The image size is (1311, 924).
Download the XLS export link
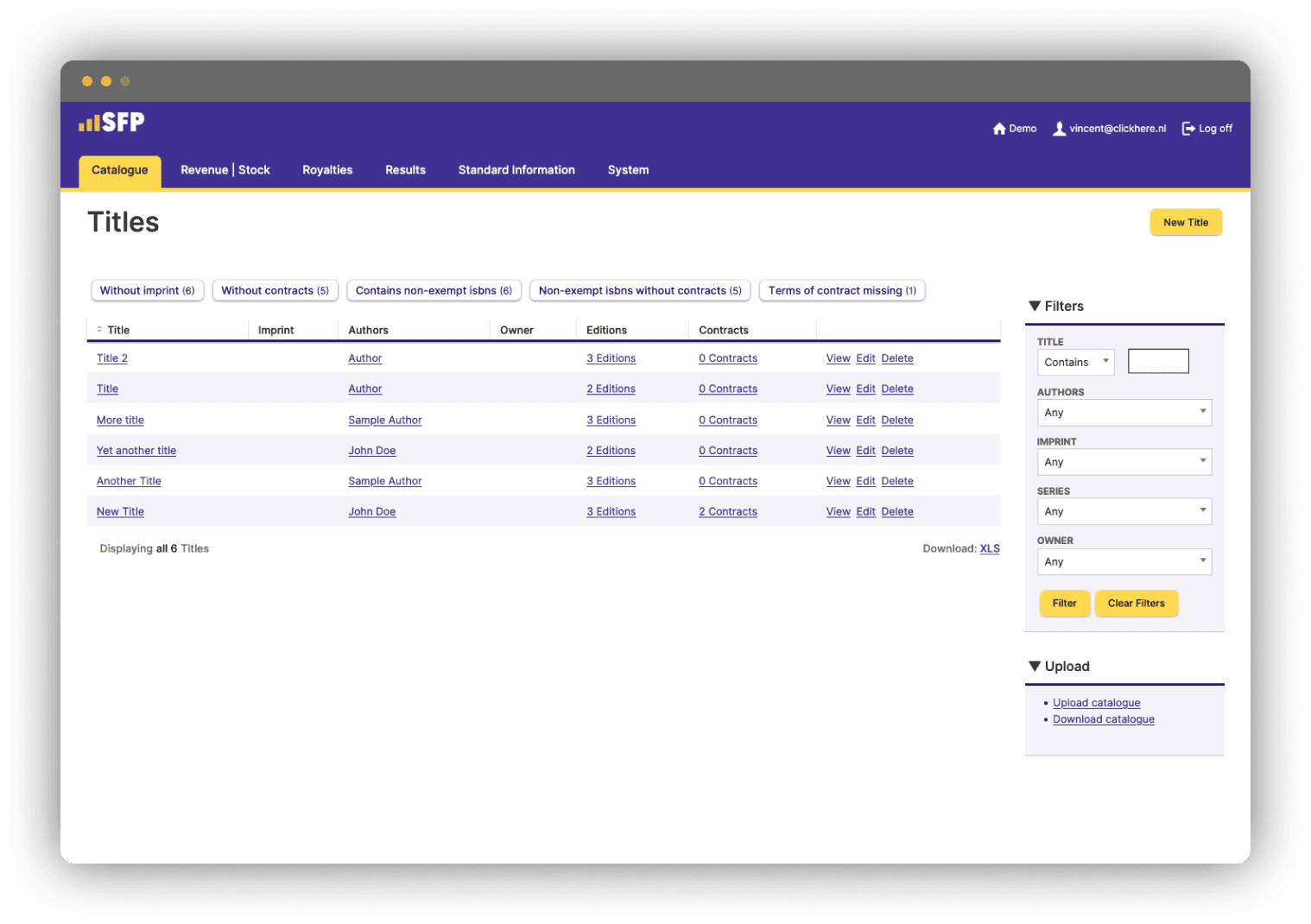[990, 548]
